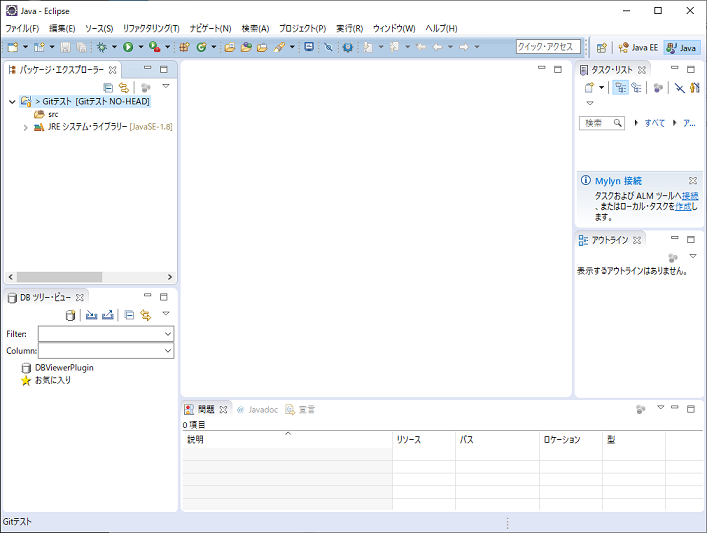Click the green Run button
The height and width of the screenshot is (533, 707).
128,47
